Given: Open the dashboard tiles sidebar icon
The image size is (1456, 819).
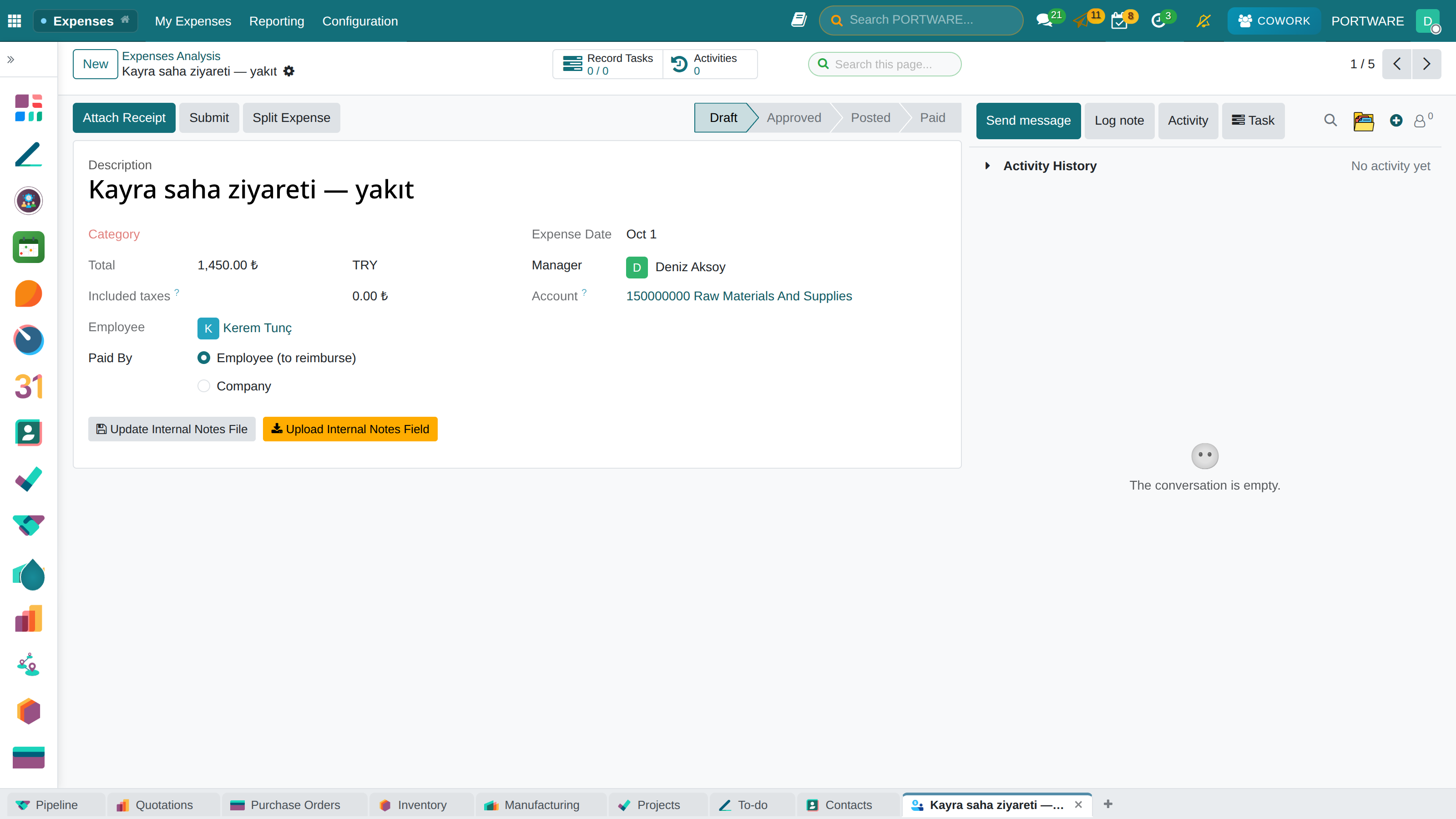Looking at the screenshot, I should 28,108.
